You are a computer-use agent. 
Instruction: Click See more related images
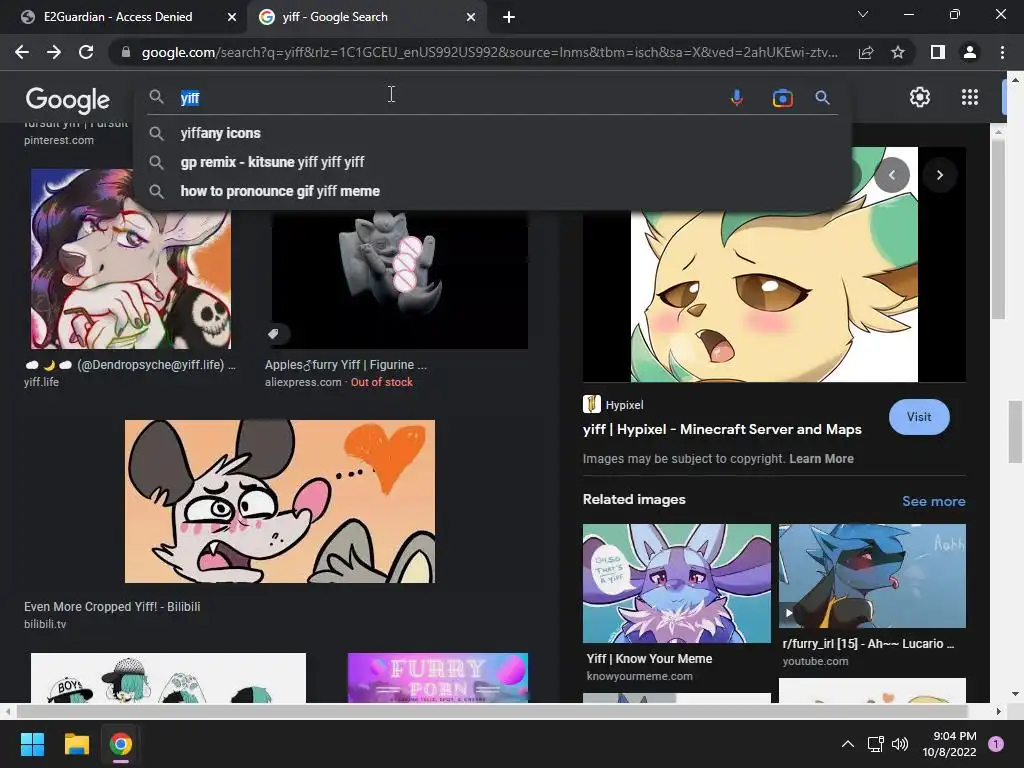point(933,501)
